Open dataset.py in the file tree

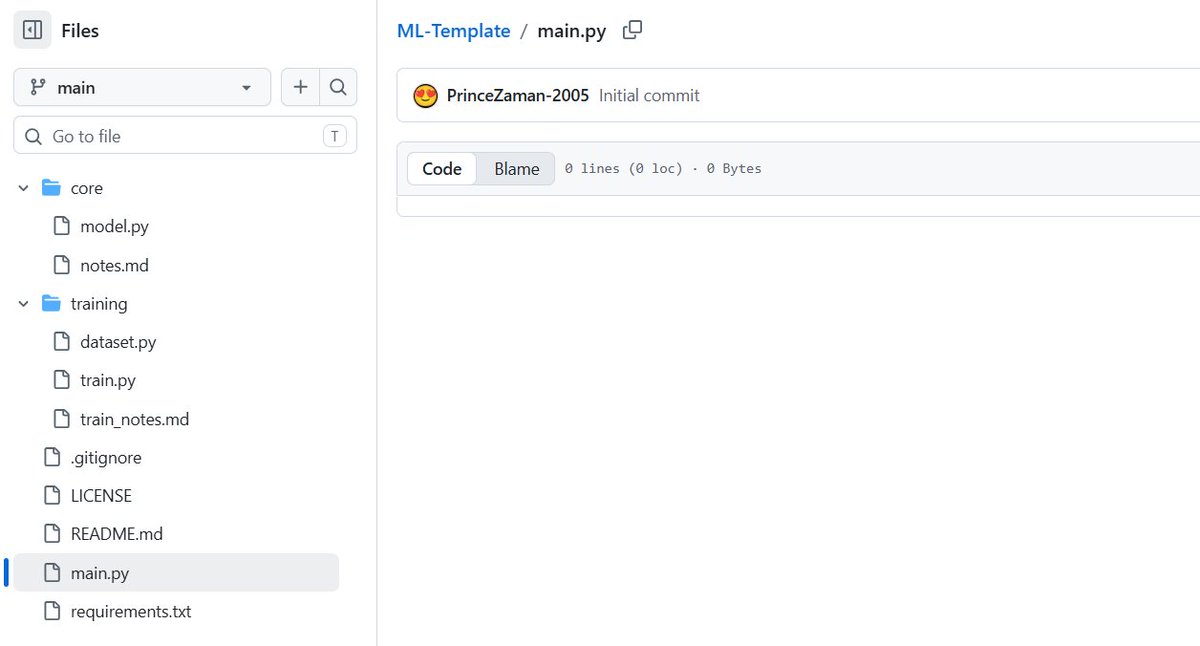[118, 342]
